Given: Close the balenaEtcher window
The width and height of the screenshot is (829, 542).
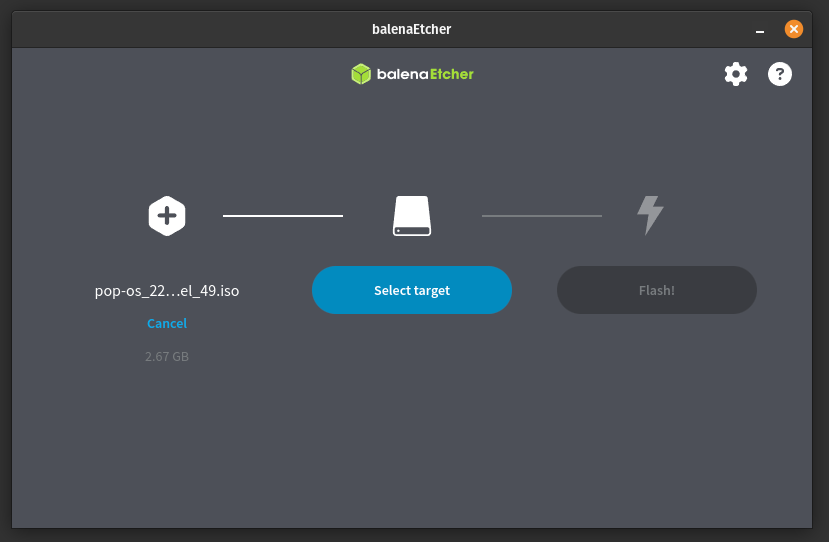Looking at the screenshot, I should [794, 29].
